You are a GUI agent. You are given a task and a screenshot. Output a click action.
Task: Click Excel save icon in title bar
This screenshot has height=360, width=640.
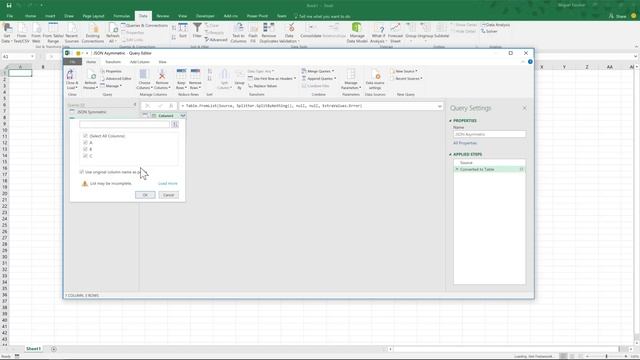[x=9, y=5]
